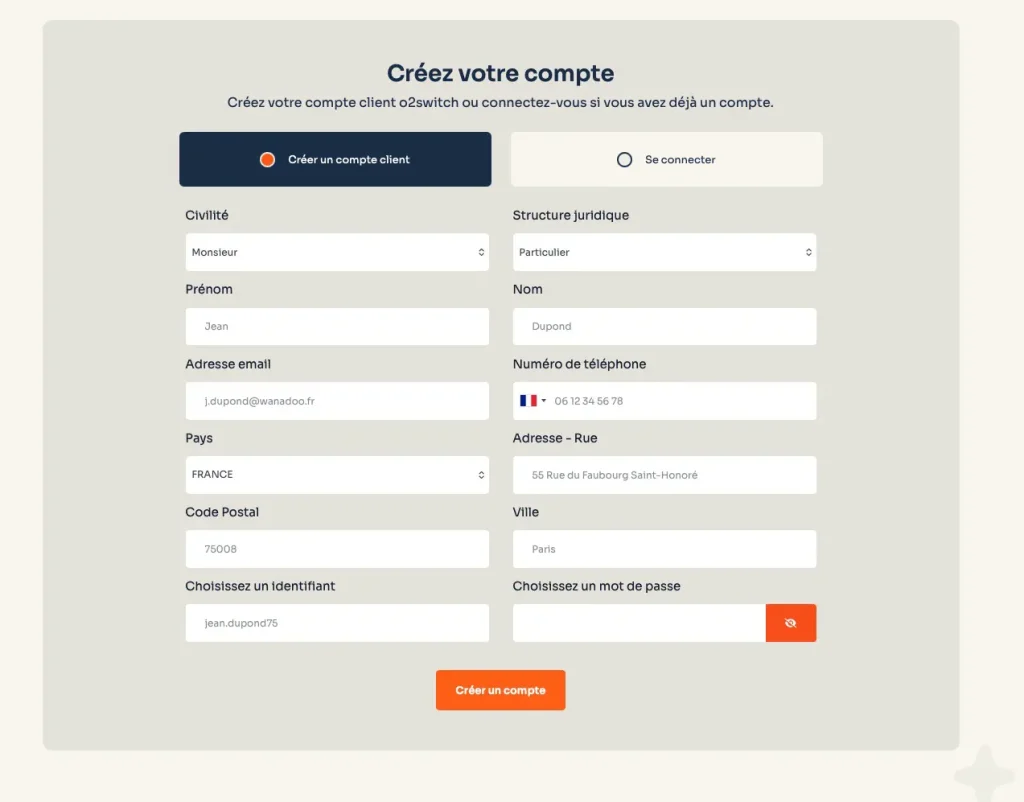The height and width of the screenshot is (802, 1024).
Task: Click the French flag country selector
Action: 533,401
